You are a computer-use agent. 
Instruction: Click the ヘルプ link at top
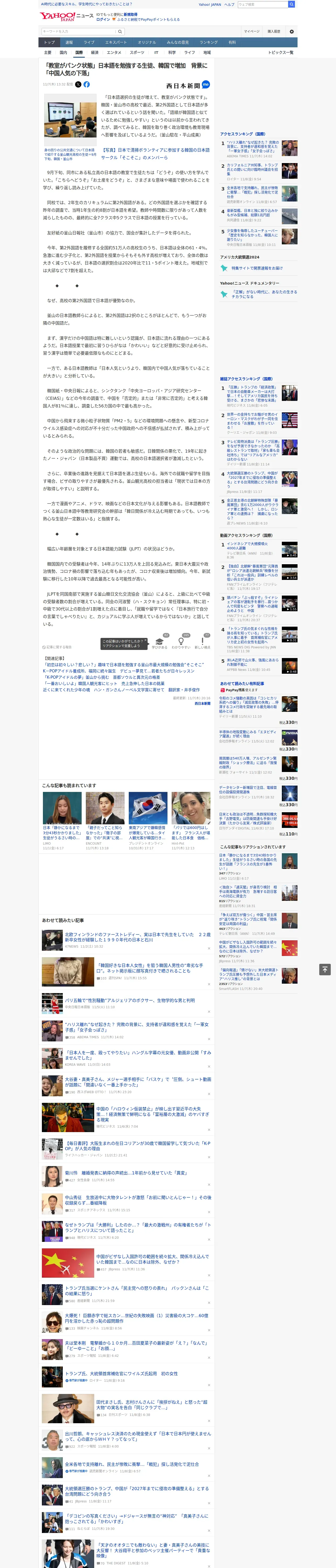(229, 4)
